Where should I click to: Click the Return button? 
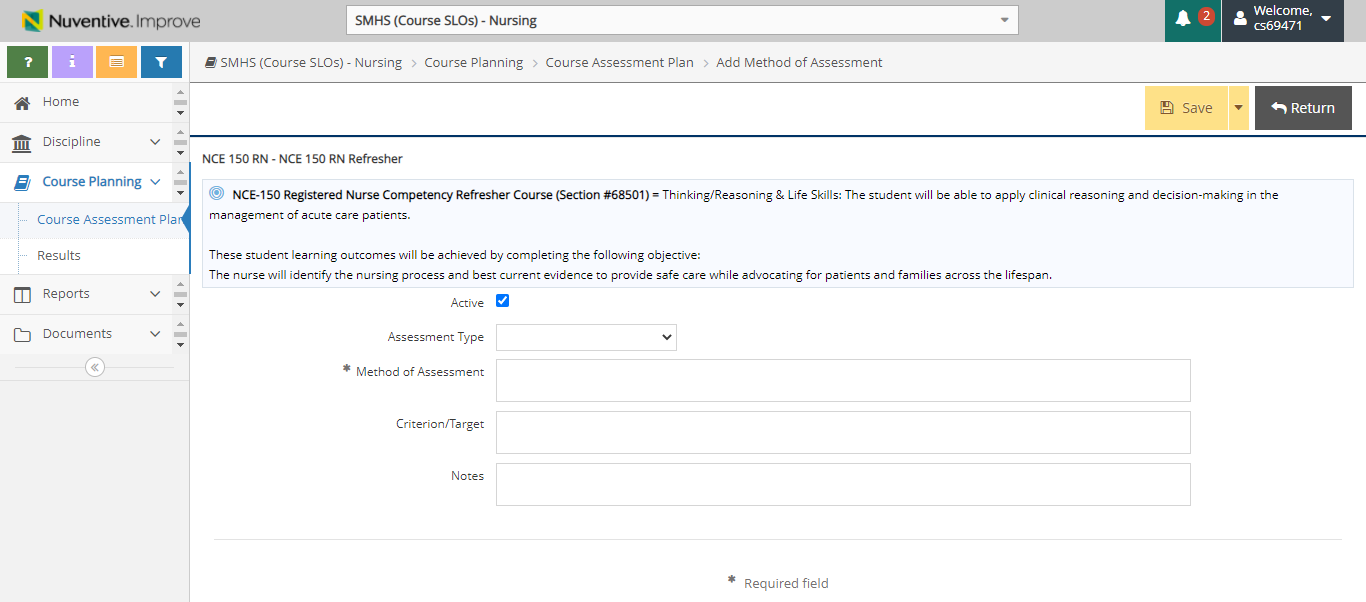(x=1303, y=108)
